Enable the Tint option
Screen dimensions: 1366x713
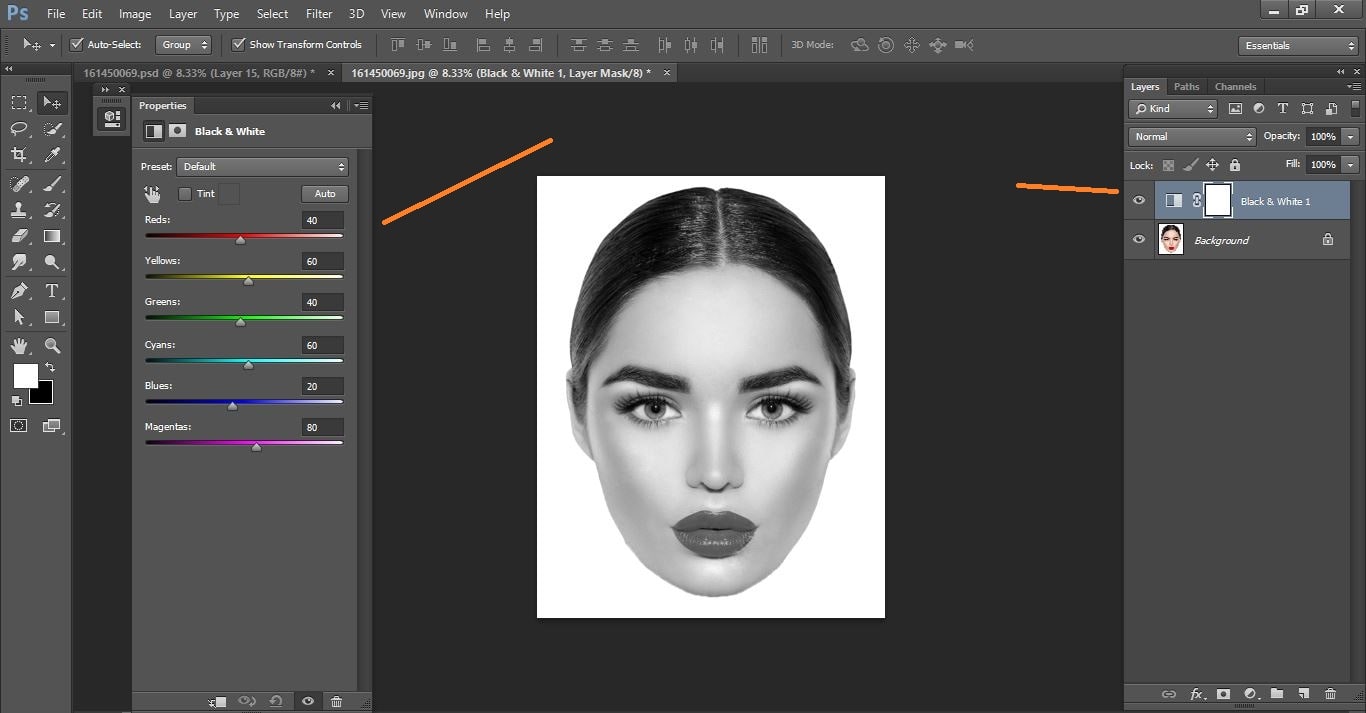pyautogui.click(x=185, y=193)
